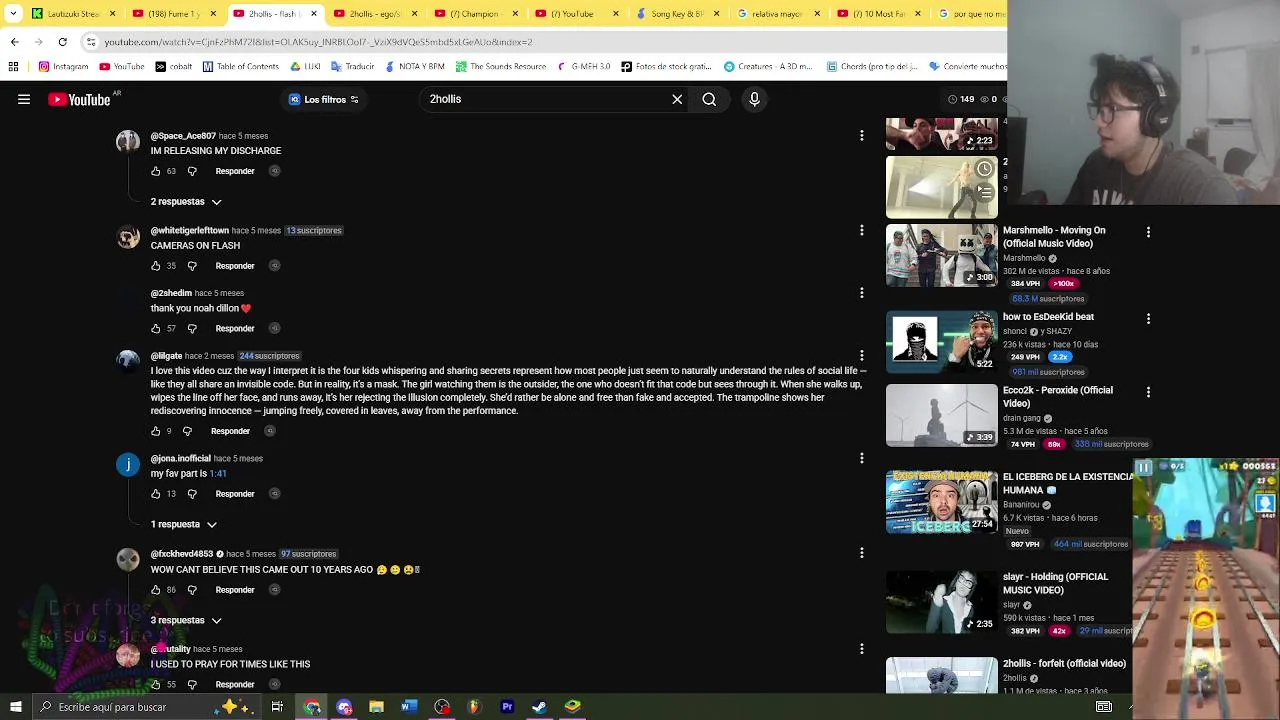Expand 2 respuestas under @Space_Ace807

[x=186, y=202]
